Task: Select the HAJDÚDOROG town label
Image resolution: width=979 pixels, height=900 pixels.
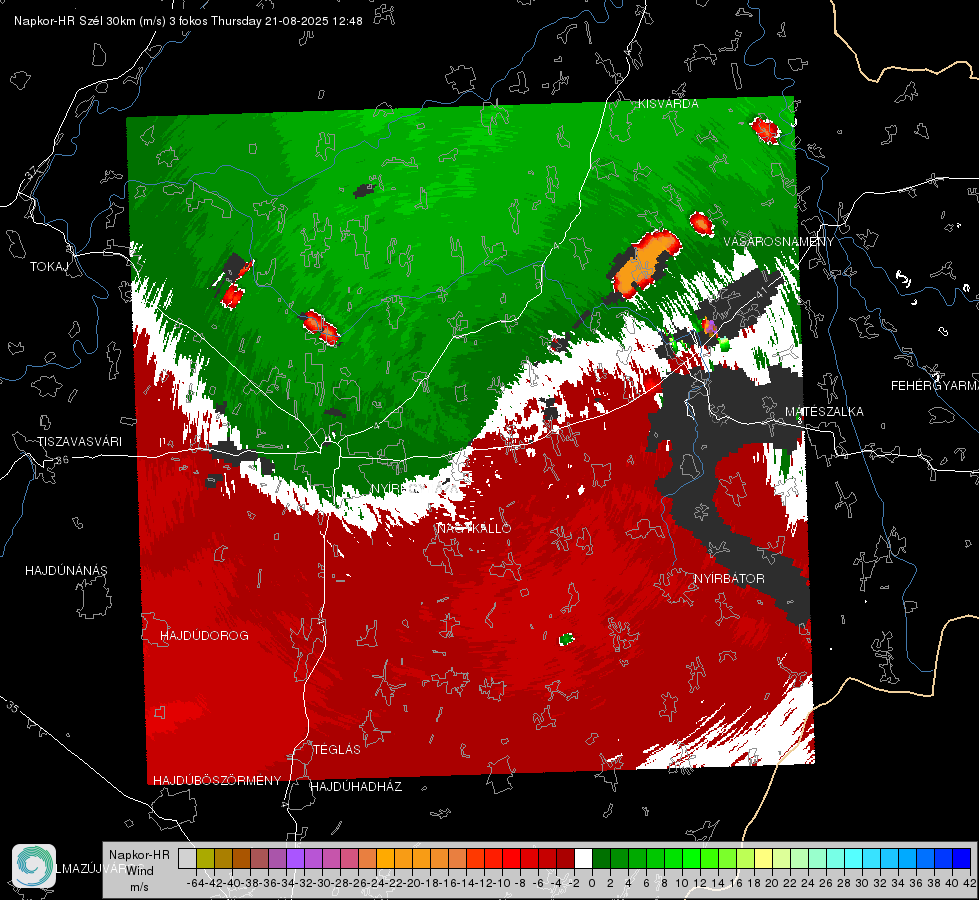Action: pos(204,635)
